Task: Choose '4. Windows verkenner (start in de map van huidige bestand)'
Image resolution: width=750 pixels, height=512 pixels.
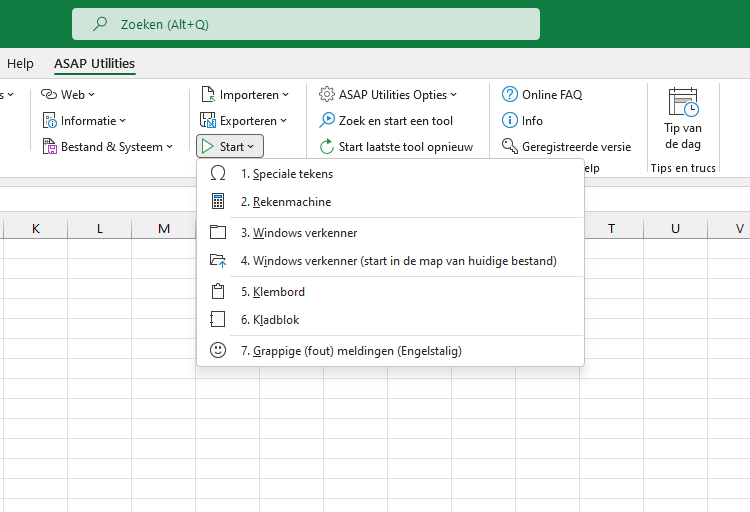Action: (x=390, y=261)
